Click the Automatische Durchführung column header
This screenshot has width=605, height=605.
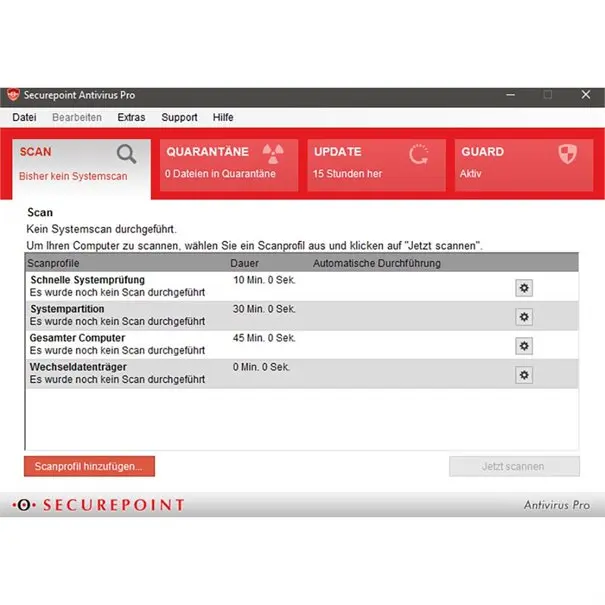click(377, 263)
